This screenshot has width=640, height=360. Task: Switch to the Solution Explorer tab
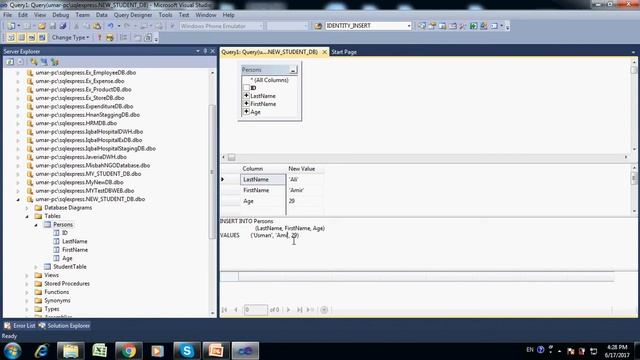click(x=64, y=326)
